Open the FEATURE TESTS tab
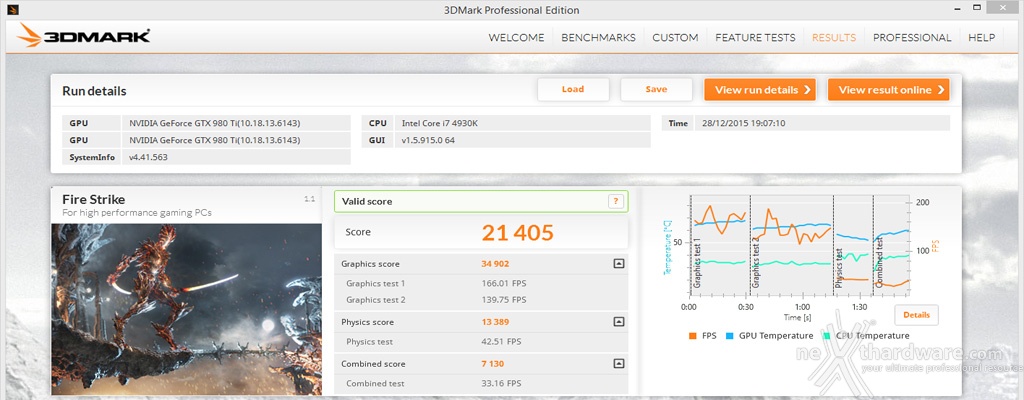The height and width of the screenshot is (400, 1024). click(x=755, y=38)
